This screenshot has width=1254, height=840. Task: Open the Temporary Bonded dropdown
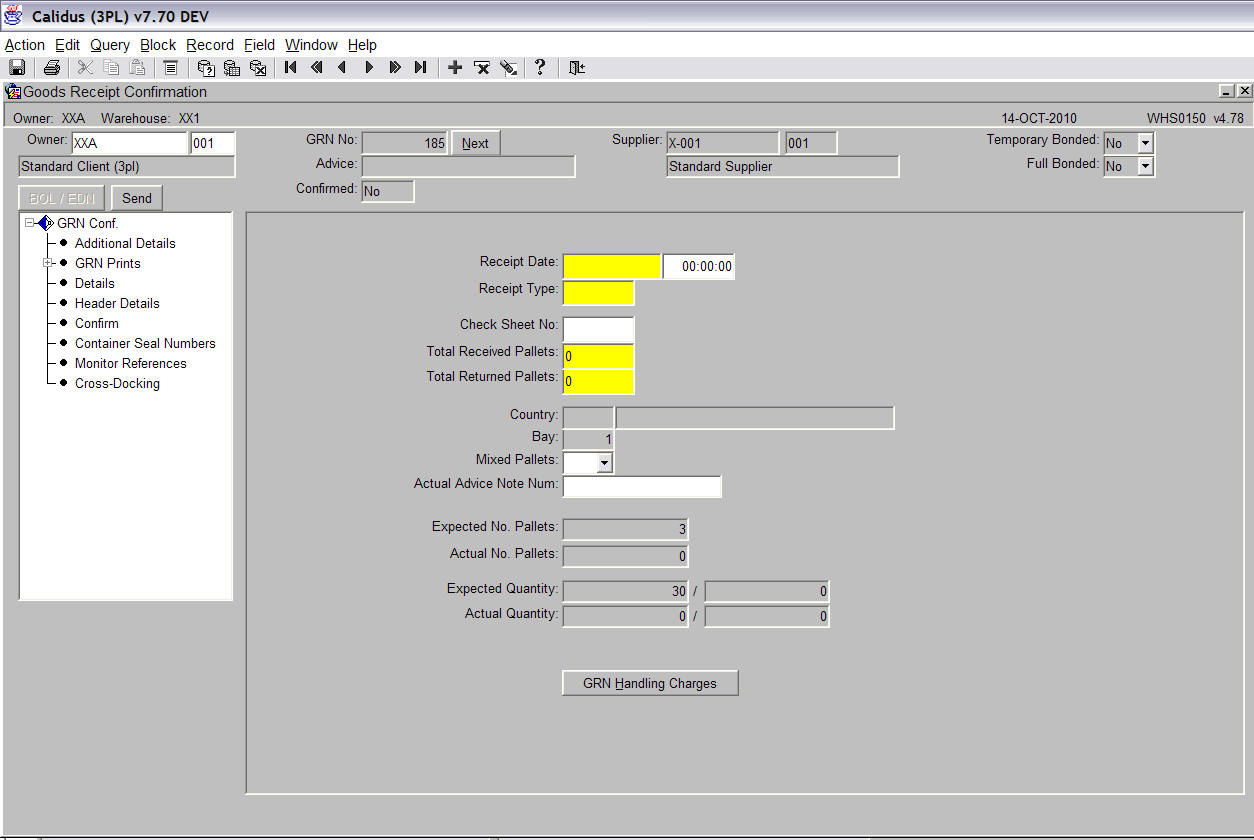click(1145, 143)
